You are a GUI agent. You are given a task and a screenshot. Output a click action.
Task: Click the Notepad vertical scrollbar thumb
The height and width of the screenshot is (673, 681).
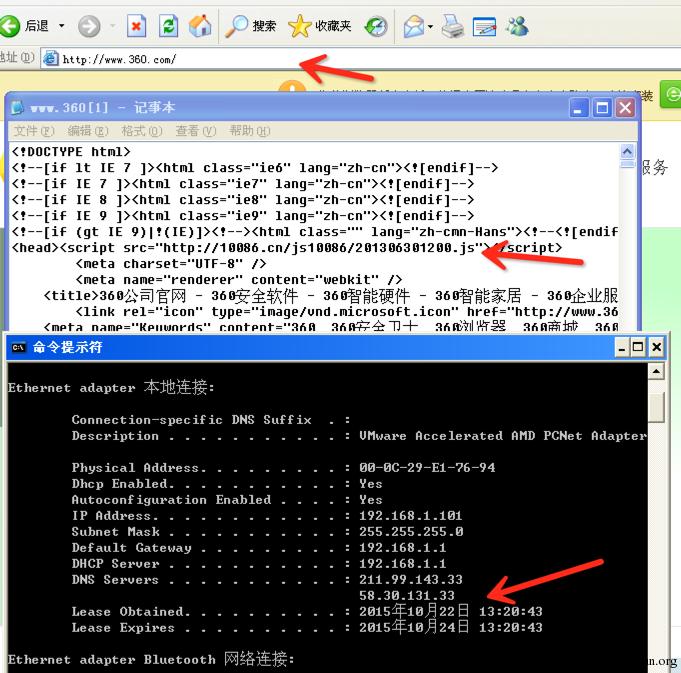(x=627, y=164)
